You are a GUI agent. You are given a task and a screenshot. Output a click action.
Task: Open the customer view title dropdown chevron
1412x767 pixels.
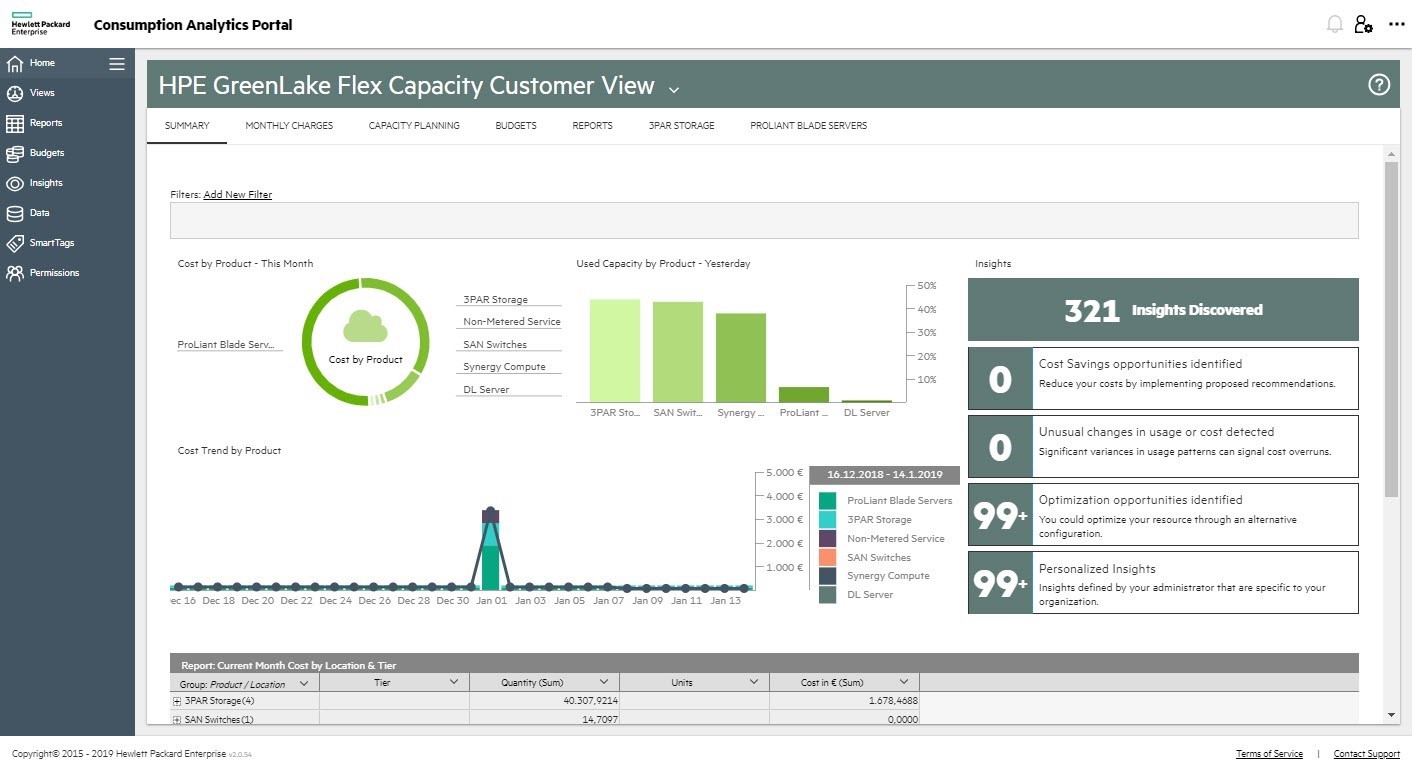[x=674, y=90]
